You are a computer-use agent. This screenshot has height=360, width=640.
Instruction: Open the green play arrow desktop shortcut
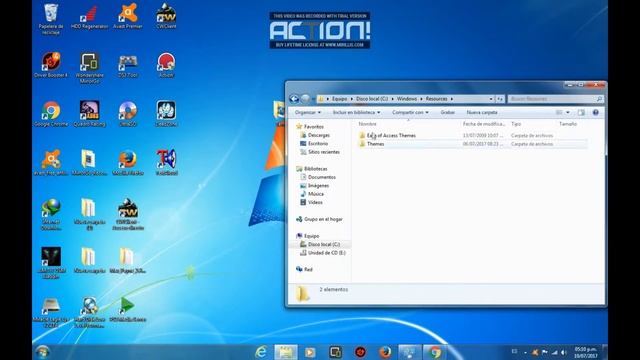pyautogui.click(x=128, y=308)
